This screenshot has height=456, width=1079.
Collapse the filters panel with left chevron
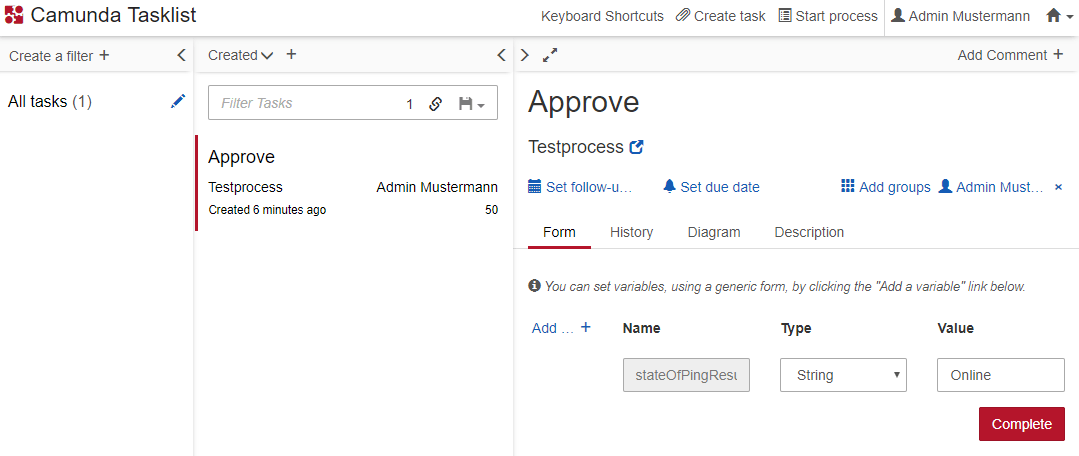pyautogui.click(x=181, y=55)
